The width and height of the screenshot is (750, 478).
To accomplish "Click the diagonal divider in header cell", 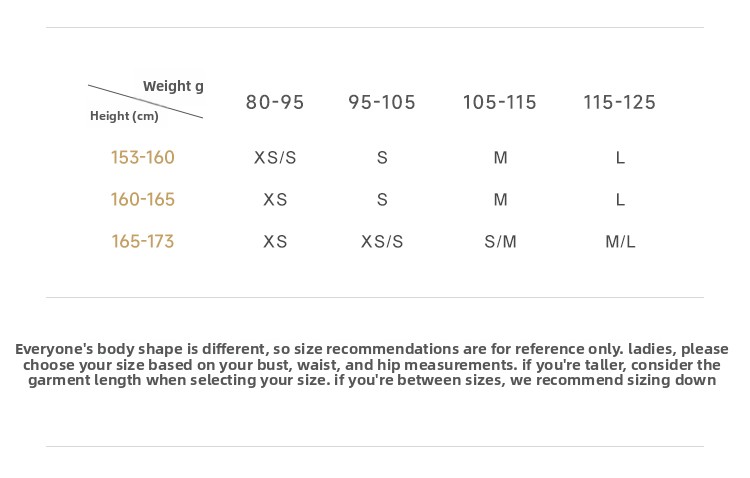I will point(145,101).
